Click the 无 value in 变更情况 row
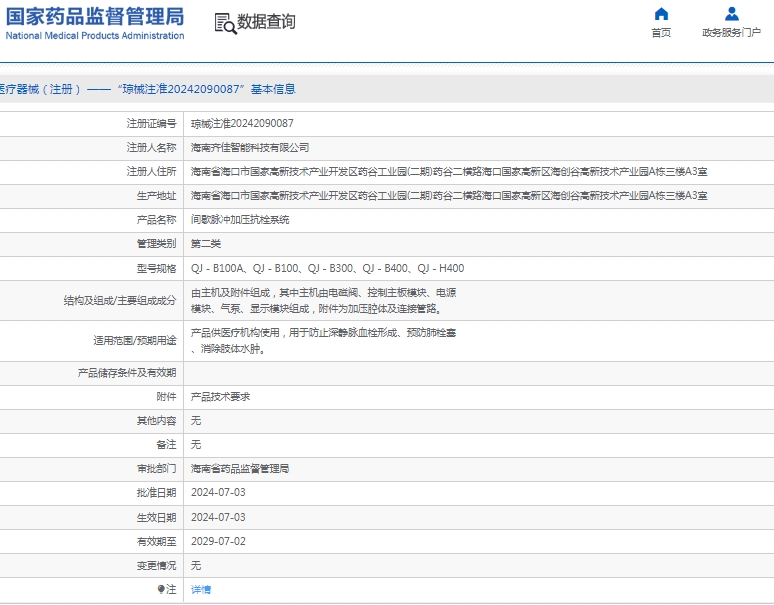The image size is (774, 605). click(196, 566)
